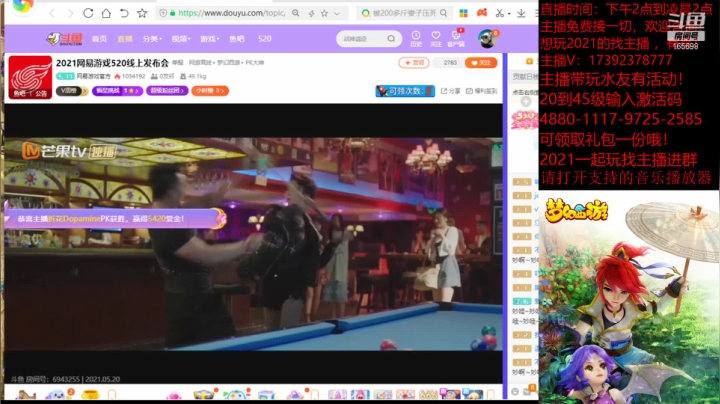Open the V图鉴 badge button
Screen dimensions: 720x404
71,91
